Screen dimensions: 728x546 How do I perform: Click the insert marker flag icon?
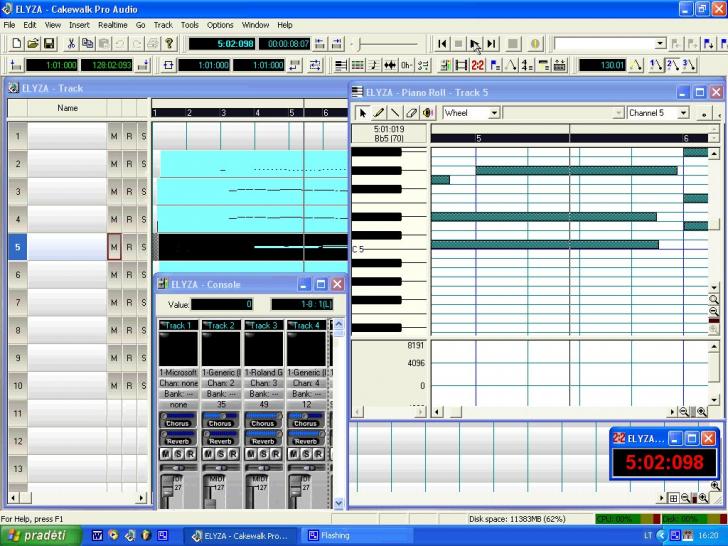[708, 44]
